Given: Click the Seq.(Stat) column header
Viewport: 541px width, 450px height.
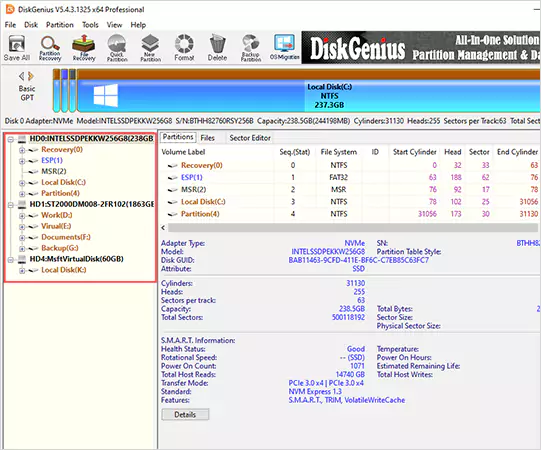Looking at the screenshot, I should pos(295,152).
